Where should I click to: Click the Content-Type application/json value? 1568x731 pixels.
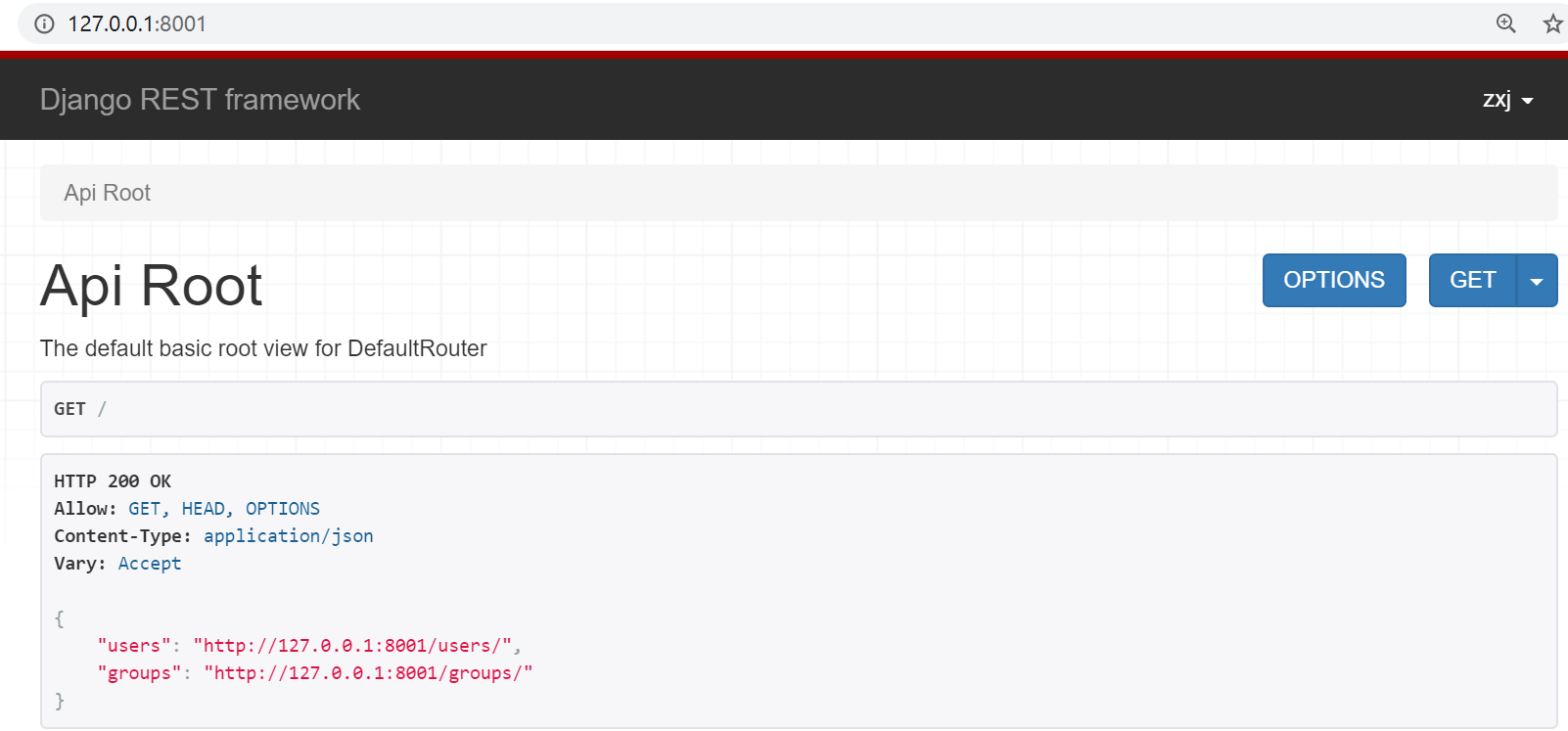289,536
